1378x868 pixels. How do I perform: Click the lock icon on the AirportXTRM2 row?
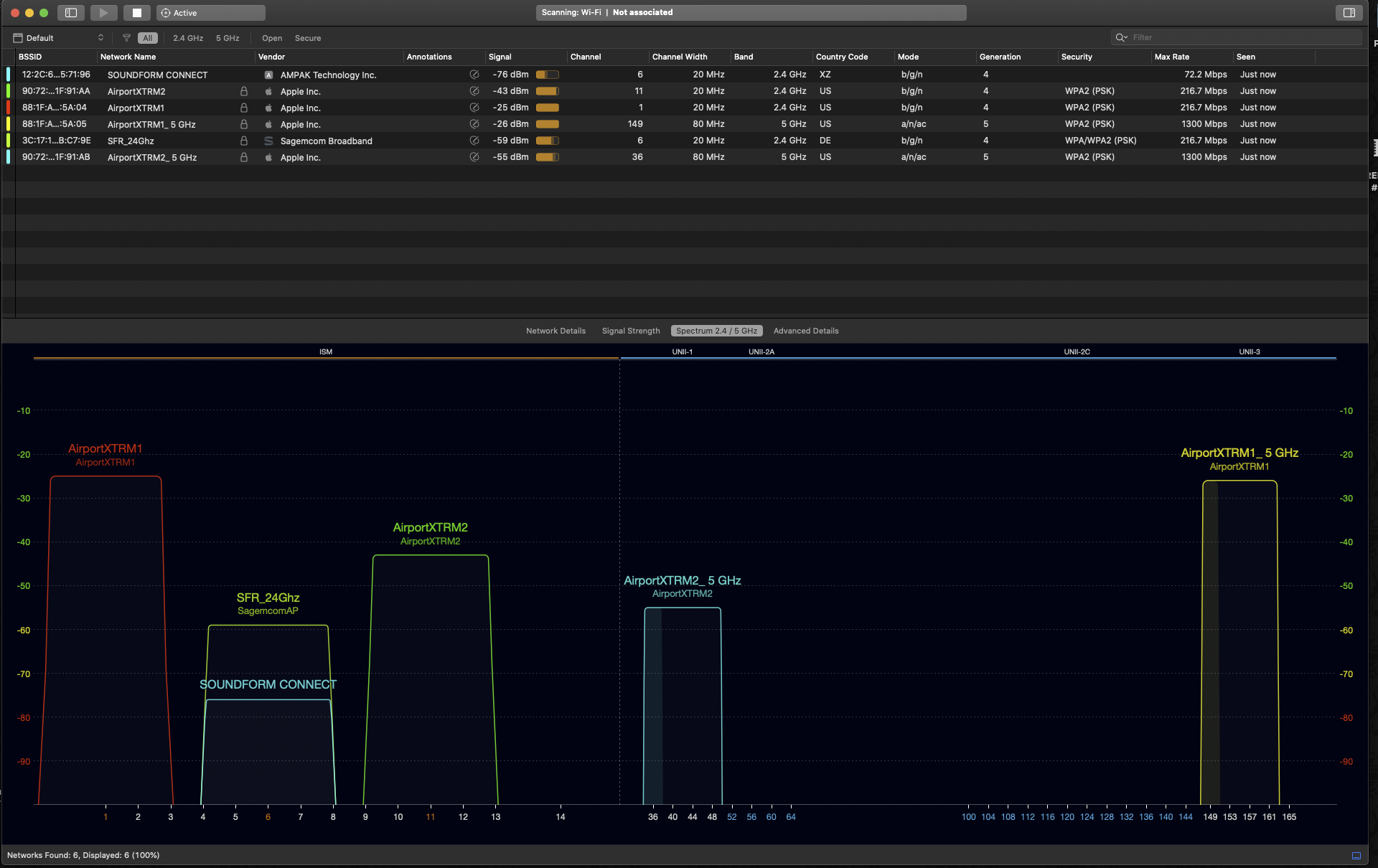pos(244,91)
